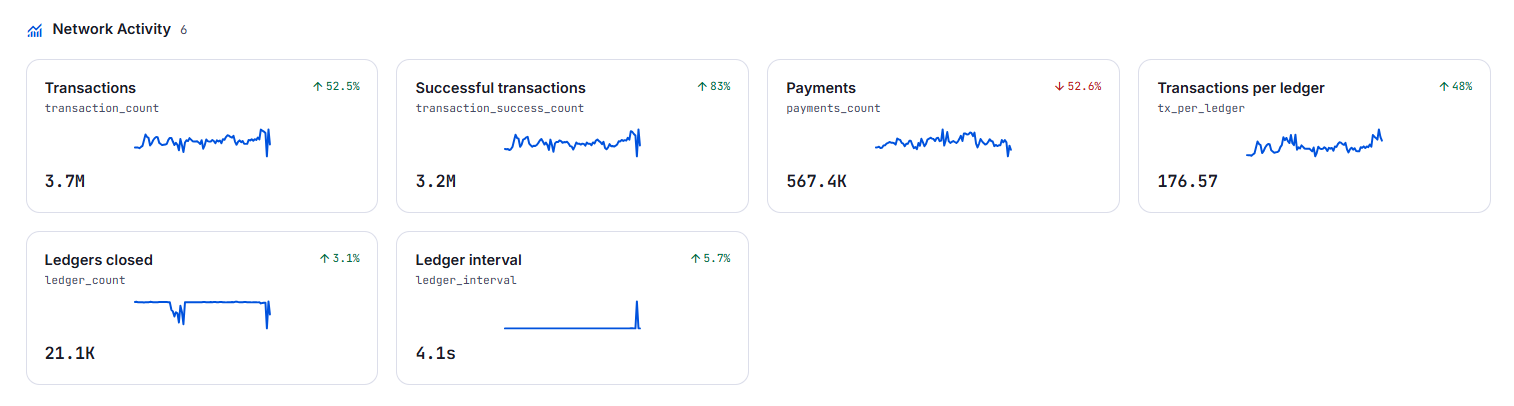Click the transaction_success_count sparkline chart

[572, 143]
